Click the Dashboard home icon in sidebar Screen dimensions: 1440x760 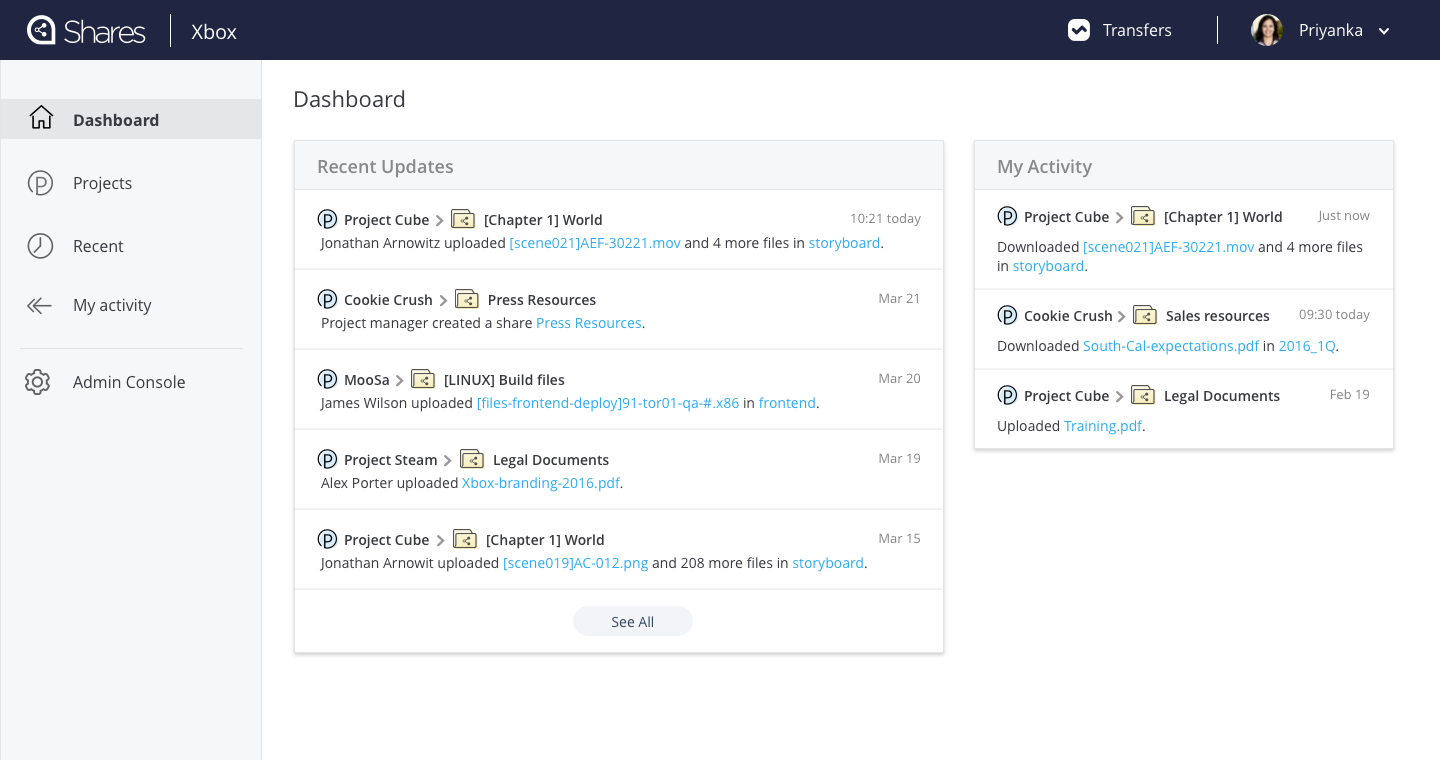coord(41,118)
